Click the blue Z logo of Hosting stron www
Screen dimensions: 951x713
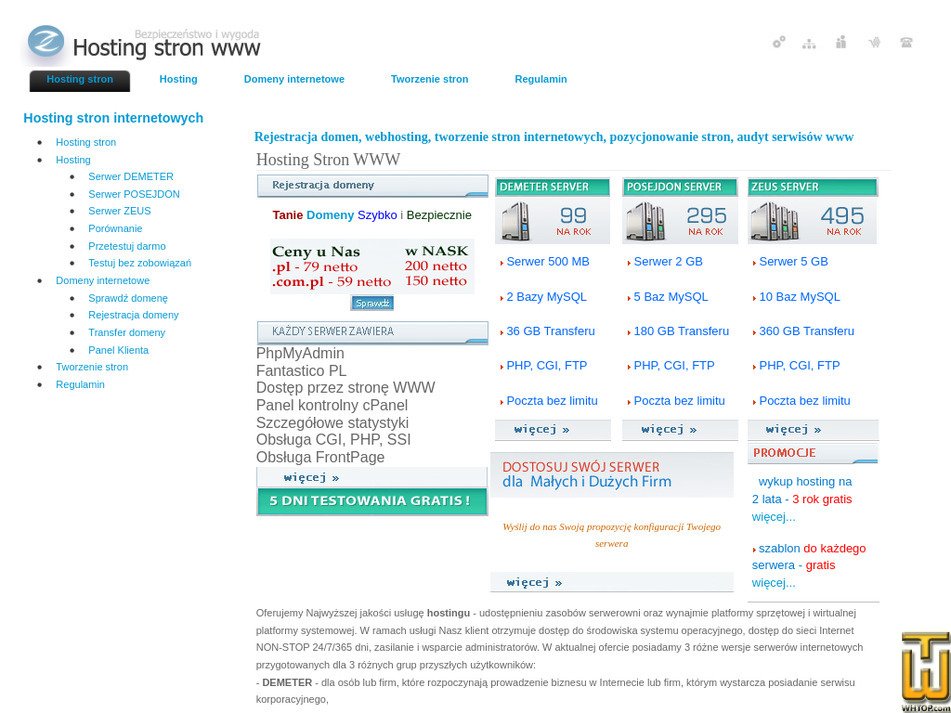tap(43, 42)
